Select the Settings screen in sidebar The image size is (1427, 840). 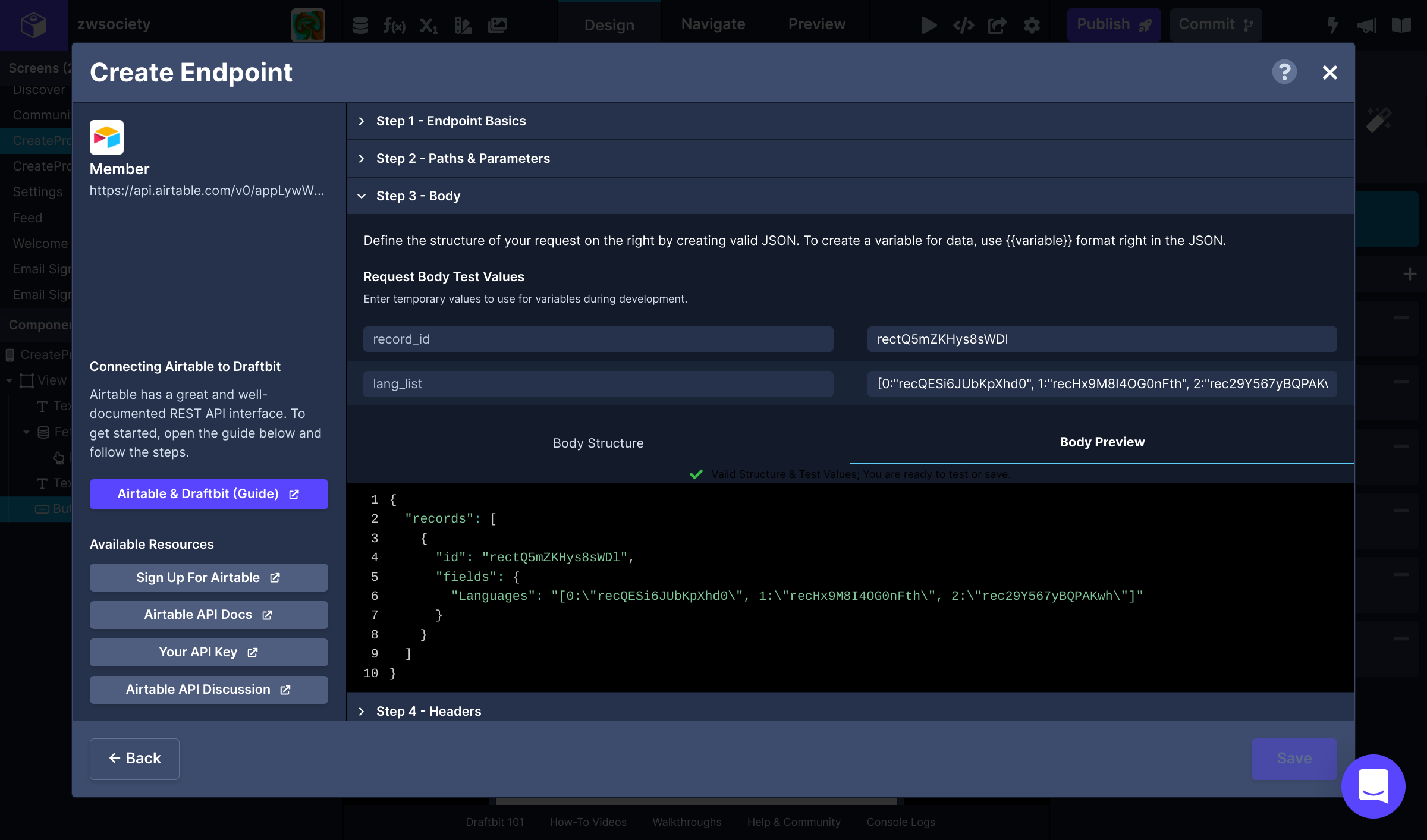tap(37, 192)
